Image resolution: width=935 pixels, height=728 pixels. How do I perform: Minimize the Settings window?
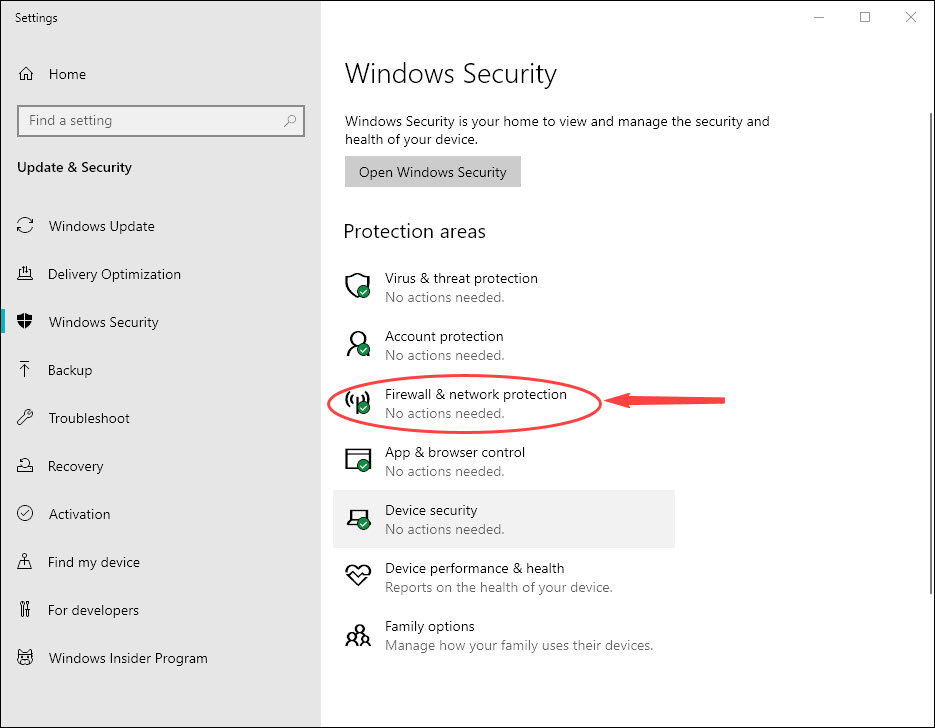coord(819,17)
